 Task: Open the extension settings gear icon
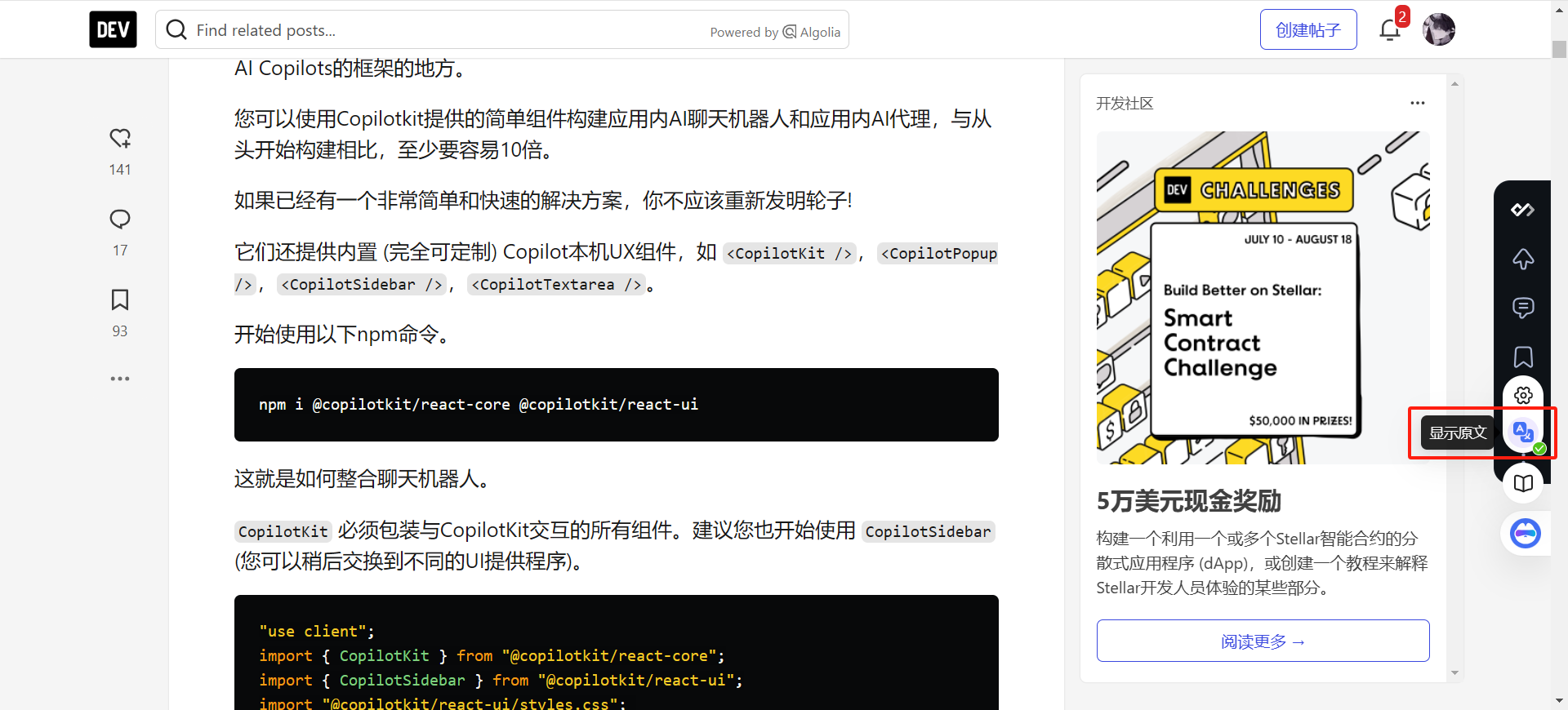1523,396
